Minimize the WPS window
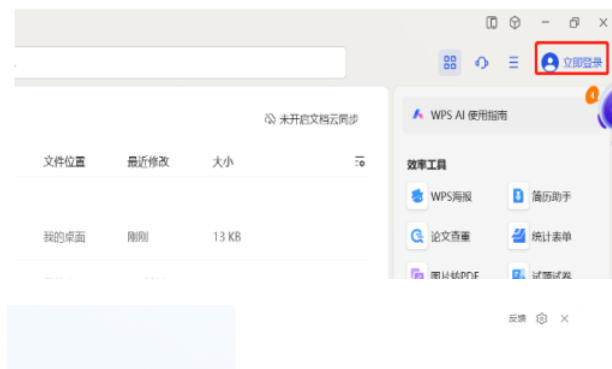 click(546, 22)
